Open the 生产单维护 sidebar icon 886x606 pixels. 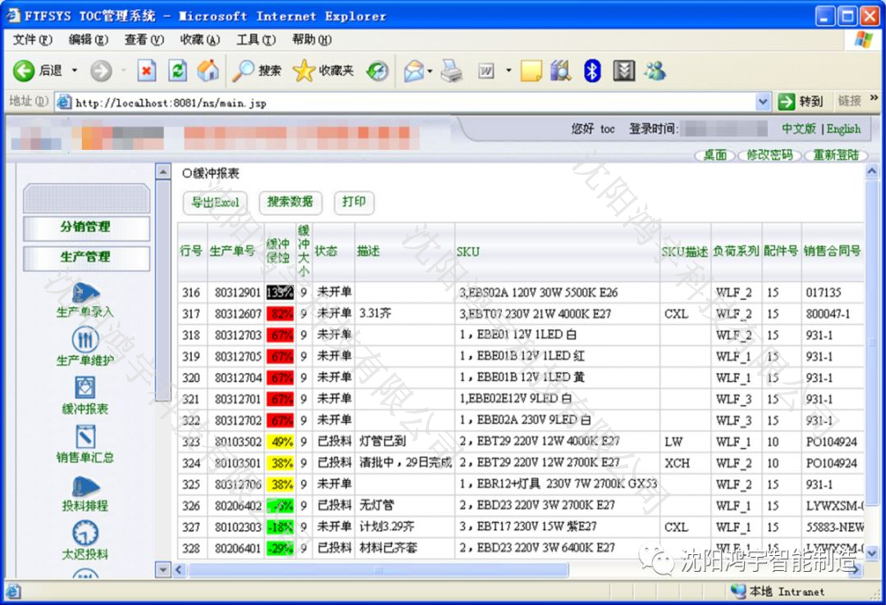tap(85, 341)
